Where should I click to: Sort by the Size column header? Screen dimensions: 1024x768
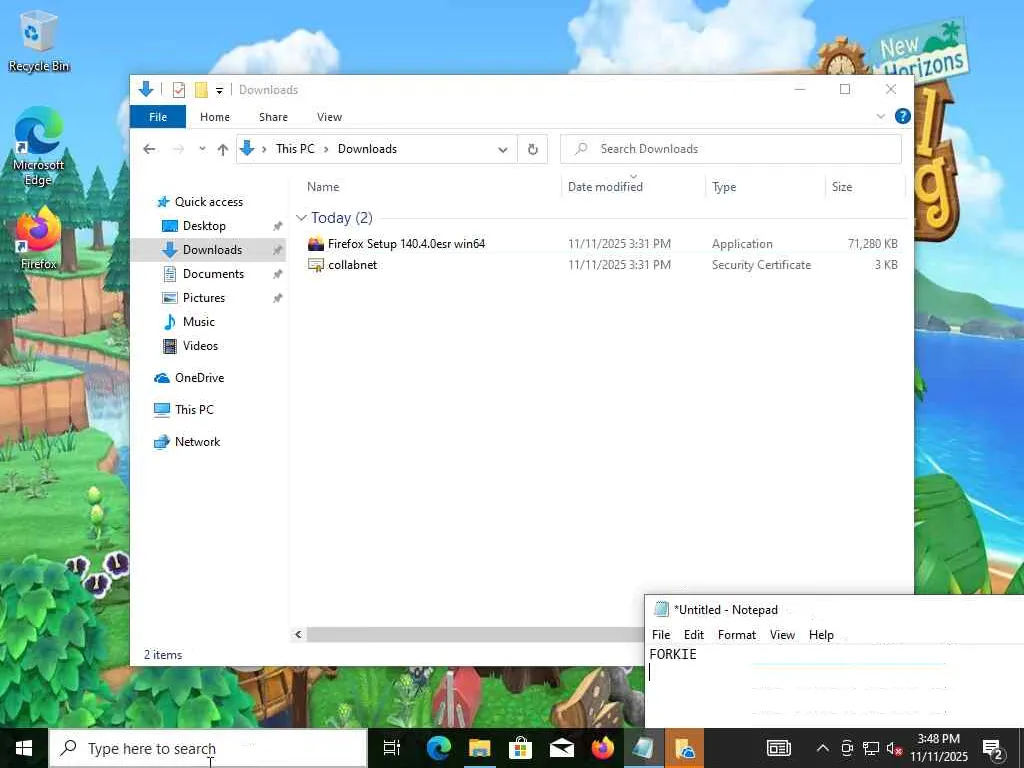(x=842, y=187)
